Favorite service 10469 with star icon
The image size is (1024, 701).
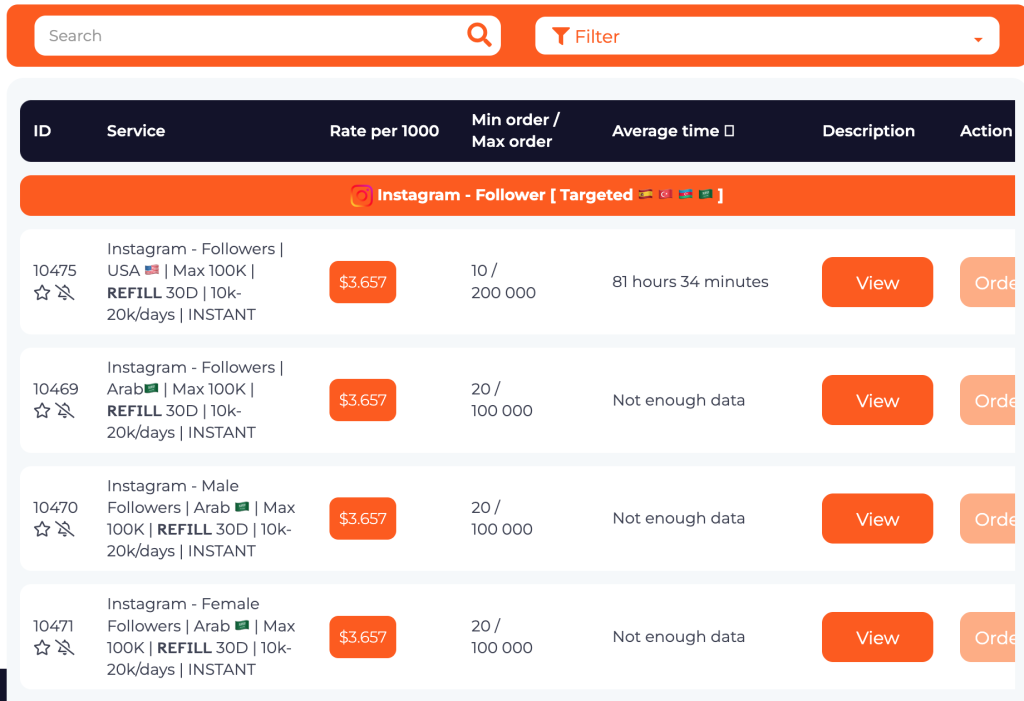[x=42, y=411]
